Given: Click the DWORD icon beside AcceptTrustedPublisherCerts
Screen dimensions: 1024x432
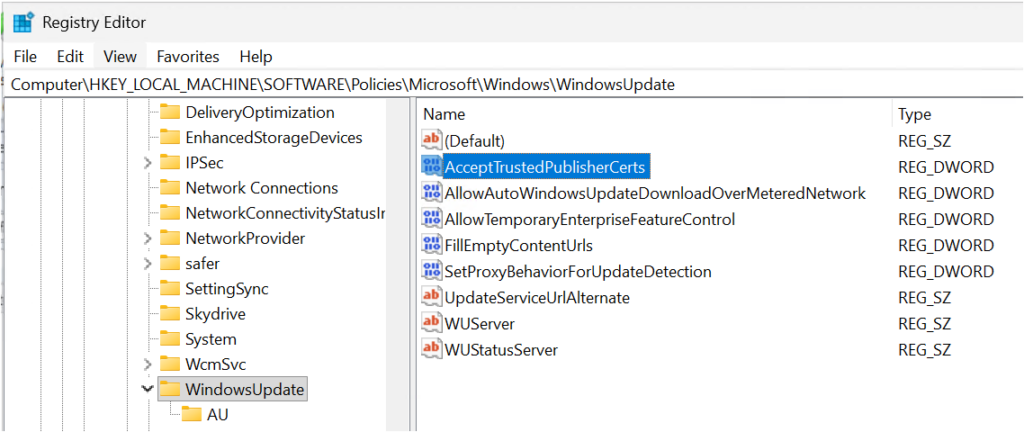Looking at the screenshot, I should [x=432, y=166].
